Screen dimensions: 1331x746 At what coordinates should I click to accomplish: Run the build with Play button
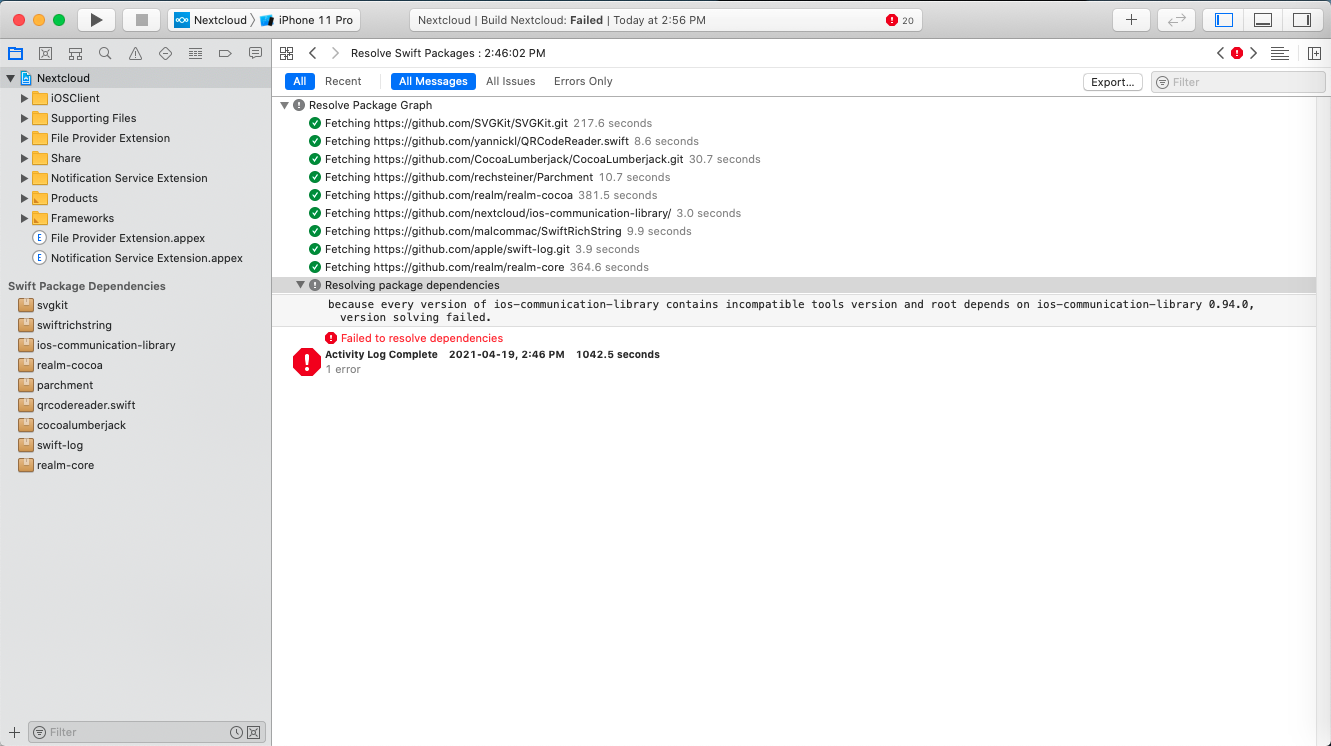point(96,20)
